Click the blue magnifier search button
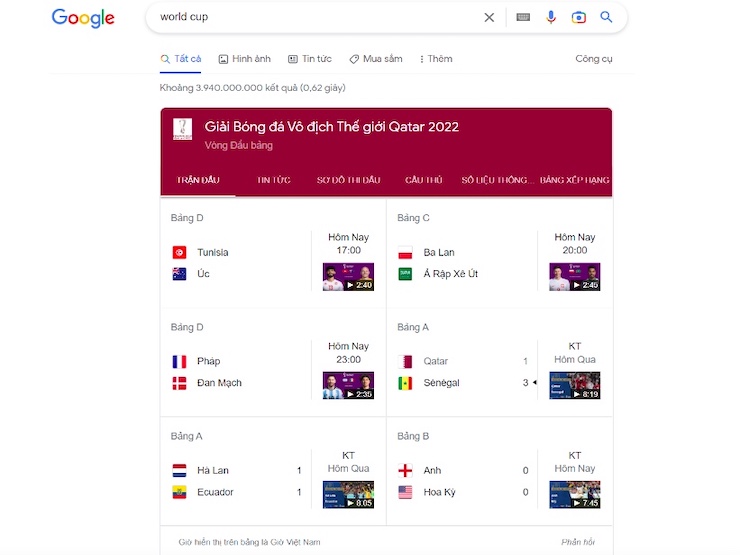The height and width of the screenshot is (555, 740). pos(606,17)
